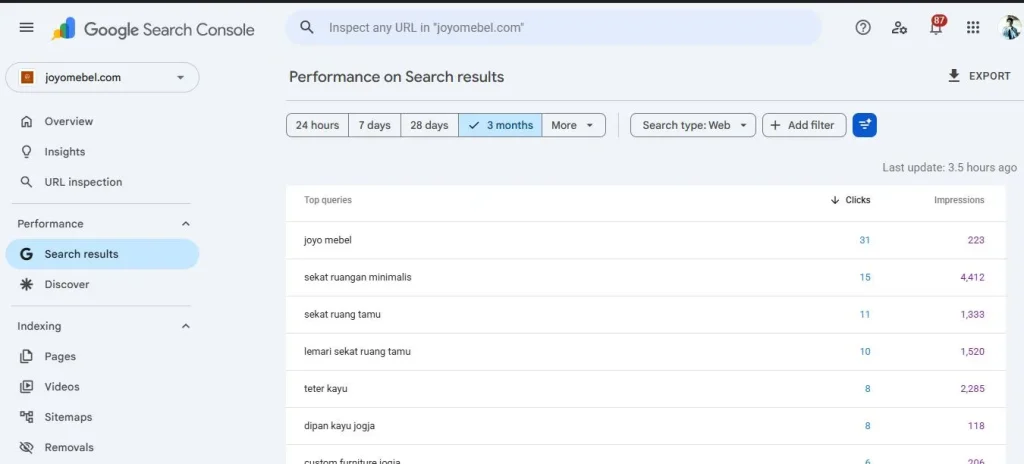
Task: Click the URL inspection magnifier icon
Action: (26, 182)
